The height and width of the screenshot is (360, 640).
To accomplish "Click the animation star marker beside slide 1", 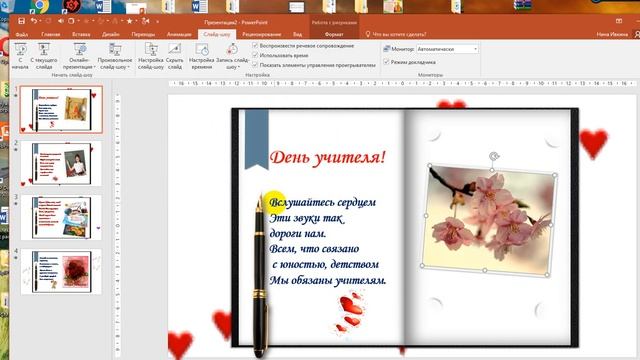I will coord(16,96).
